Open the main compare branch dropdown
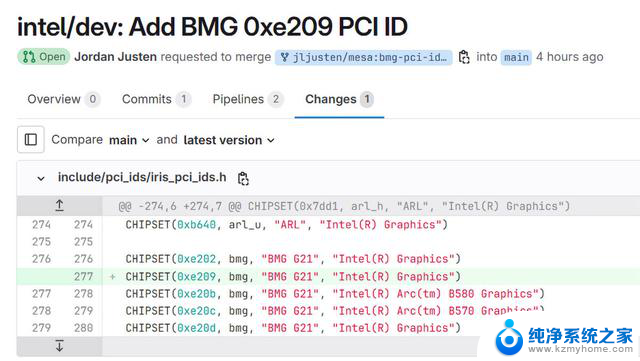Screen dimensions: 640x361 point(129,140)
